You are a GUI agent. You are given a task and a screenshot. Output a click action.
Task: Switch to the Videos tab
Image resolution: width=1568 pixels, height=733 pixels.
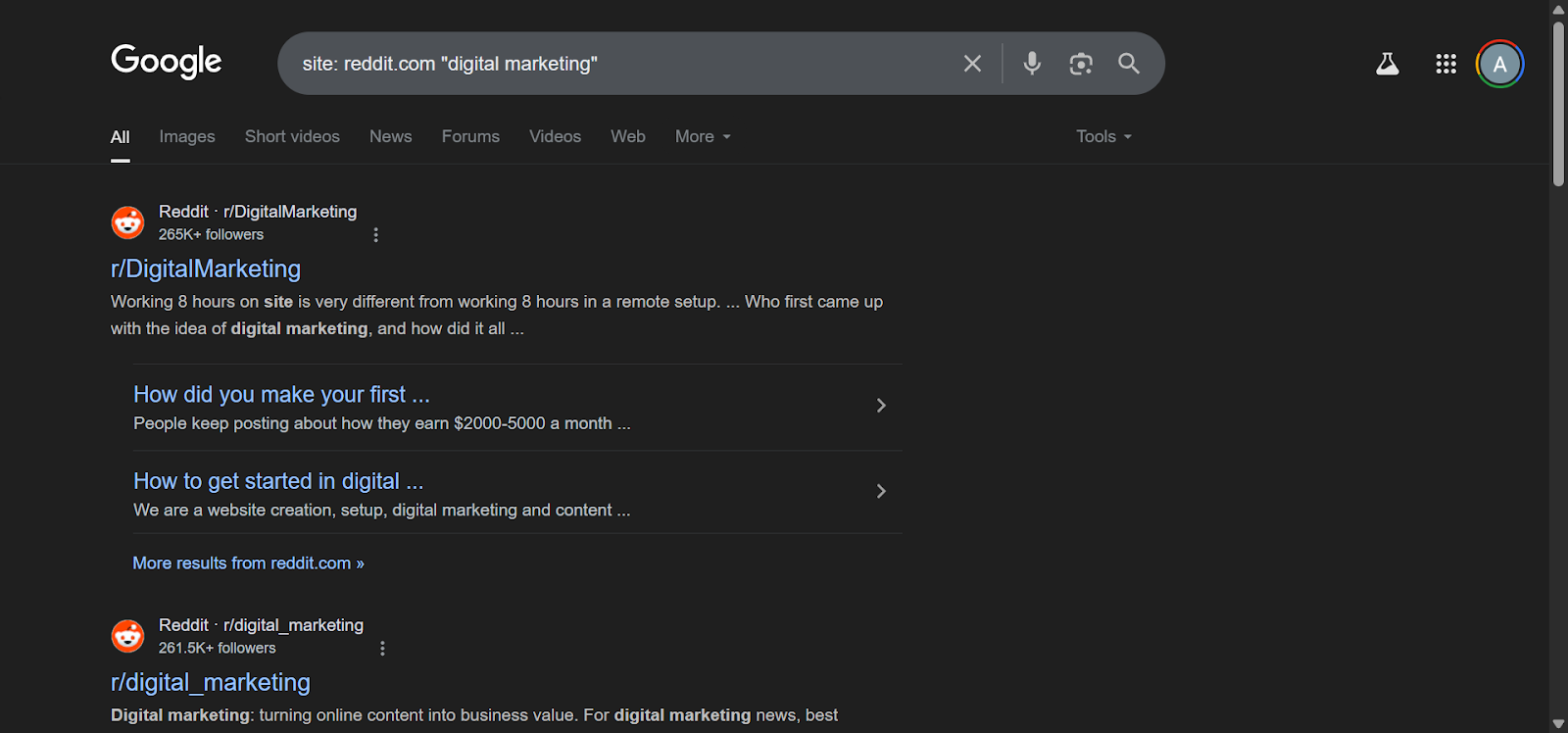click(x=555, y=137)
